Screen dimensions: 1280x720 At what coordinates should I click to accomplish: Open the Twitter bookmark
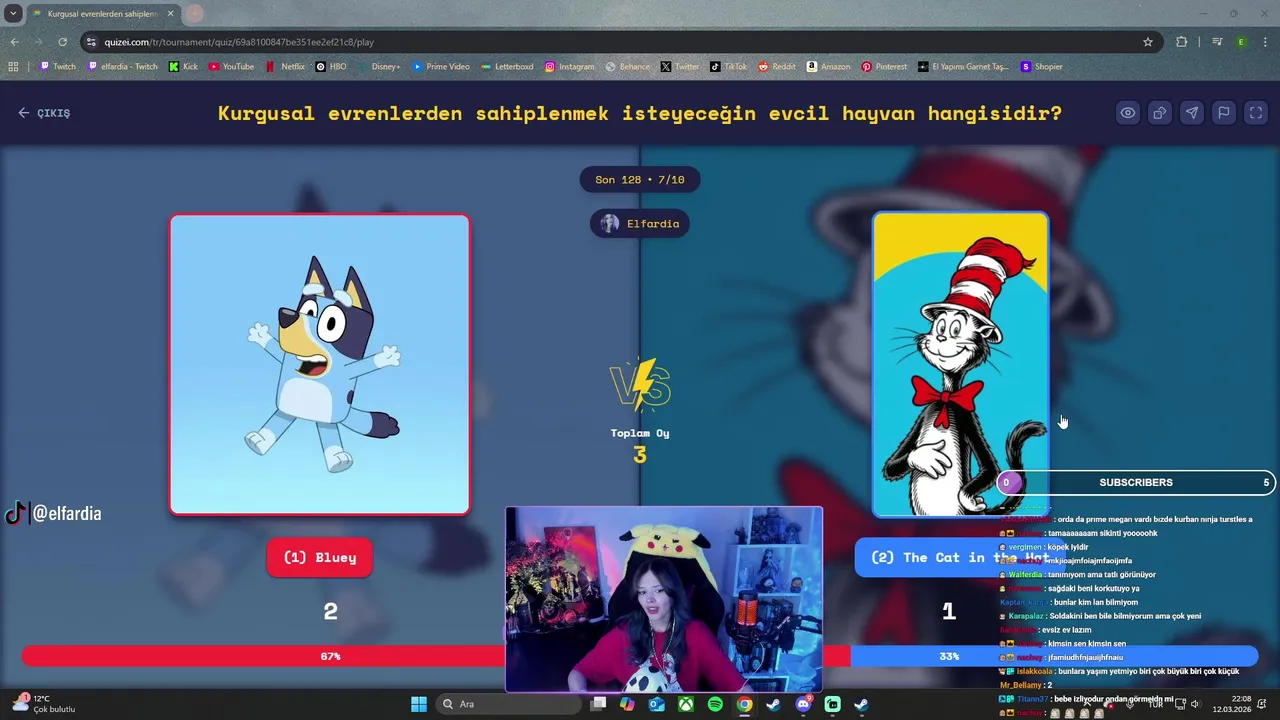(680, 67)
